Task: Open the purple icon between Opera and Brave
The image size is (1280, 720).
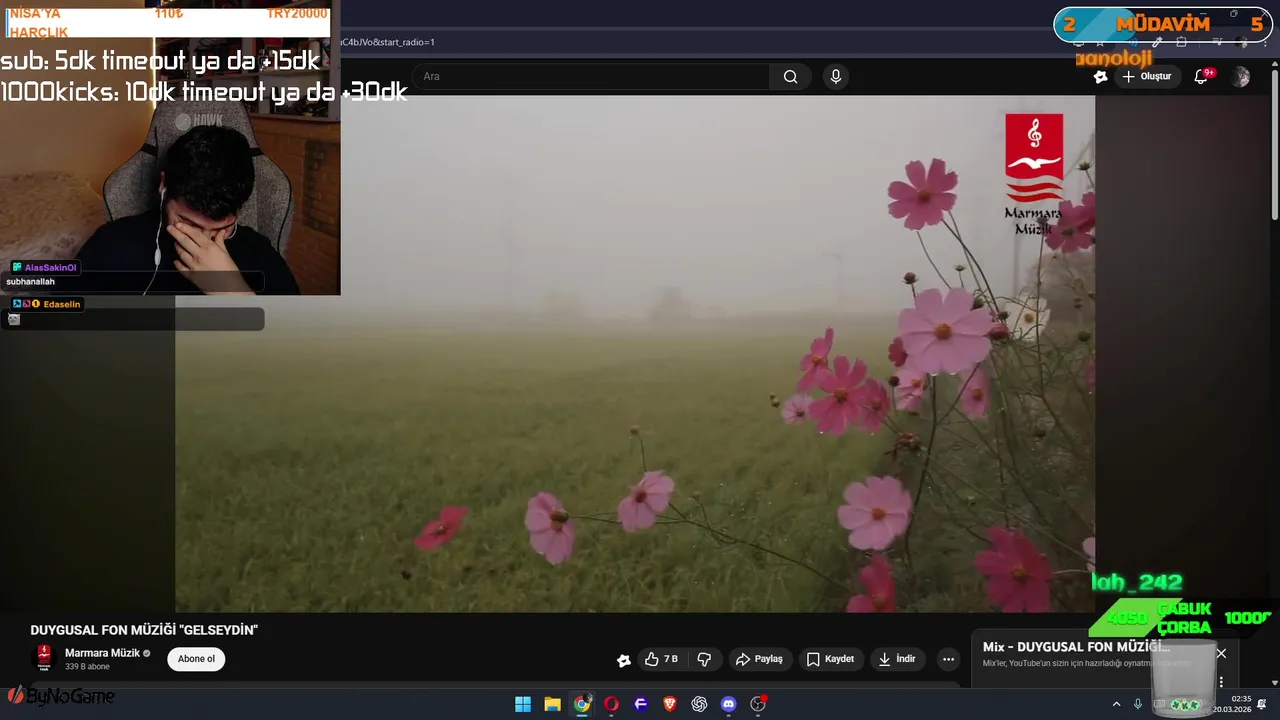Action: (641, 704)
